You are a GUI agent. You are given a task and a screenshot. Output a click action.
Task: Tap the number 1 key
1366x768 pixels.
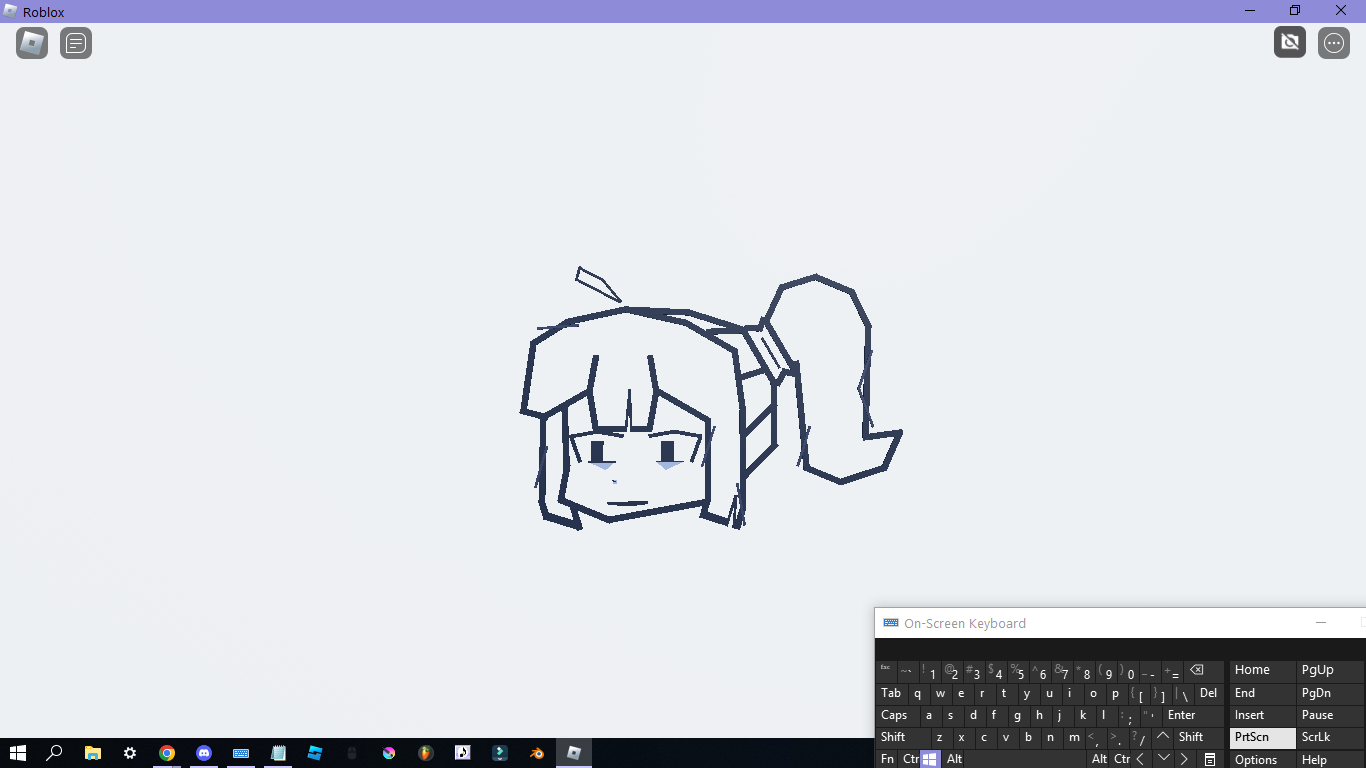tap(930, 671)
